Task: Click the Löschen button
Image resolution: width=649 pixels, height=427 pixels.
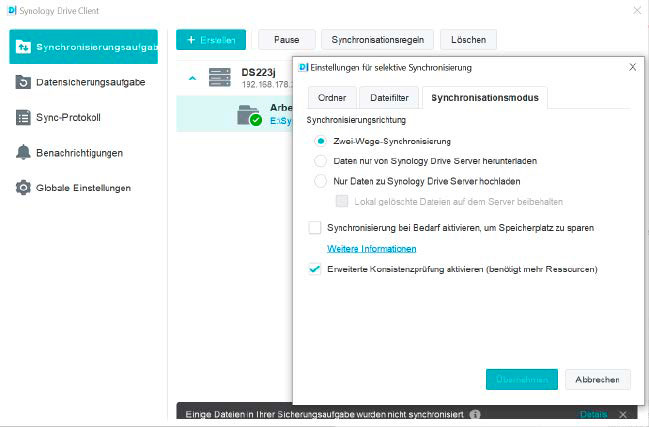Action: tap(469, 40)
